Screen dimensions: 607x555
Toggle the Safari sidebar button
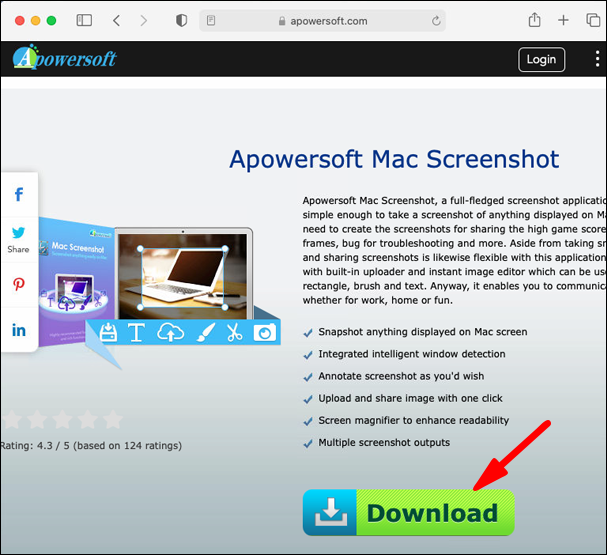(84, 20)
